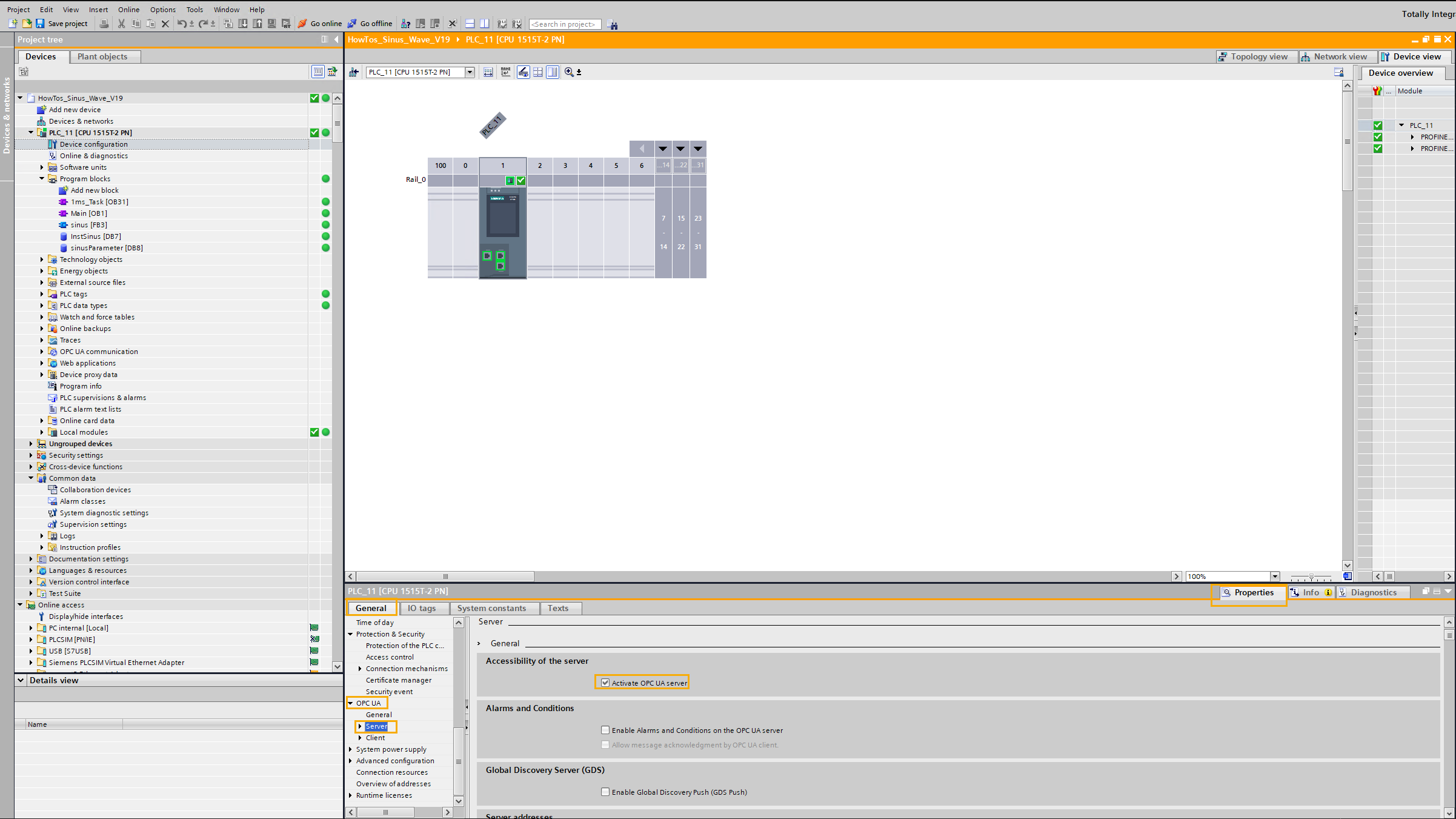Viewport: 1456px width, 819px height.
Task: Click the Go offline icon
Action: (x=352, y=24)
